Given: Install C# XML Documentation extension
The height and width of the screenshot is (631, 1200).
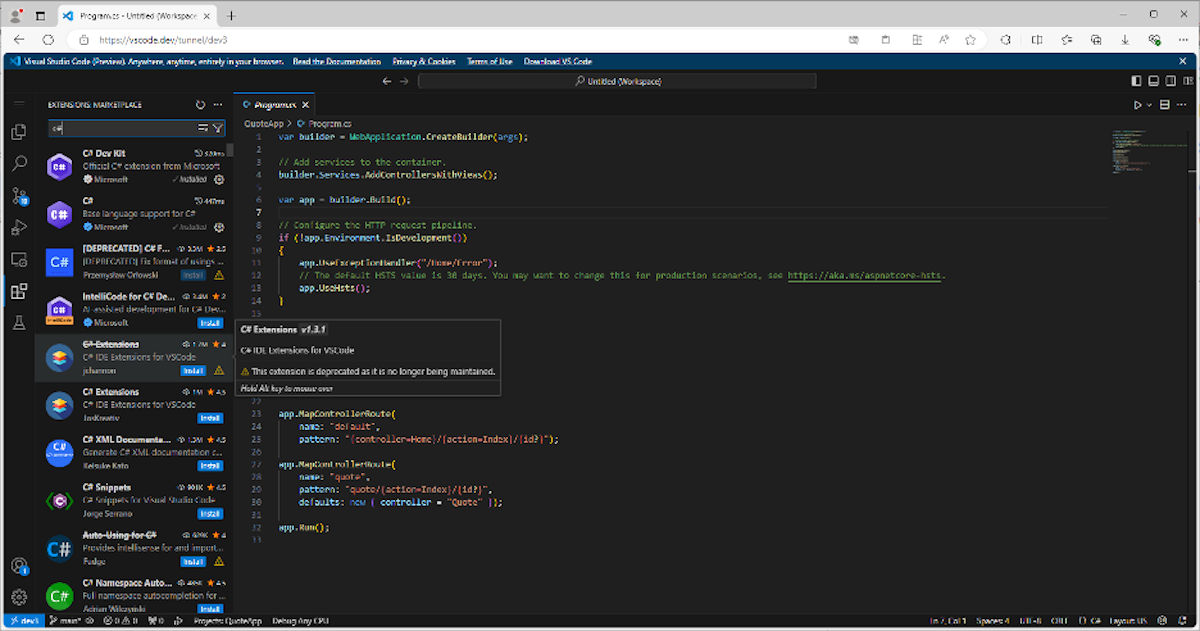Looking at the screenshot, I should pyautogui.click(x=210, y=466).
